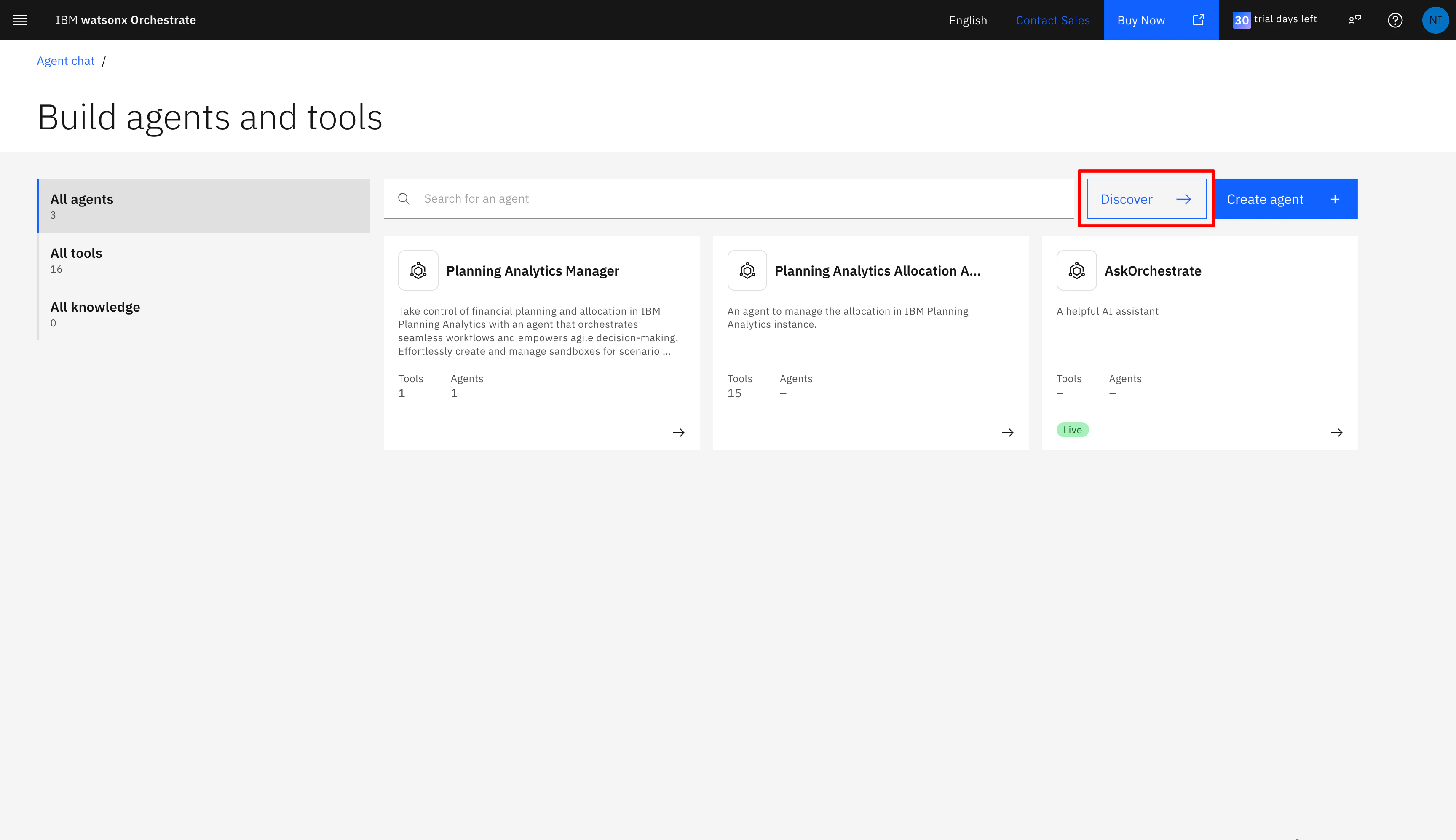The width and height of the screenshot is (1456, 840).
Task: Focus the Search for an agent field
Action: (x=739, y=199)
